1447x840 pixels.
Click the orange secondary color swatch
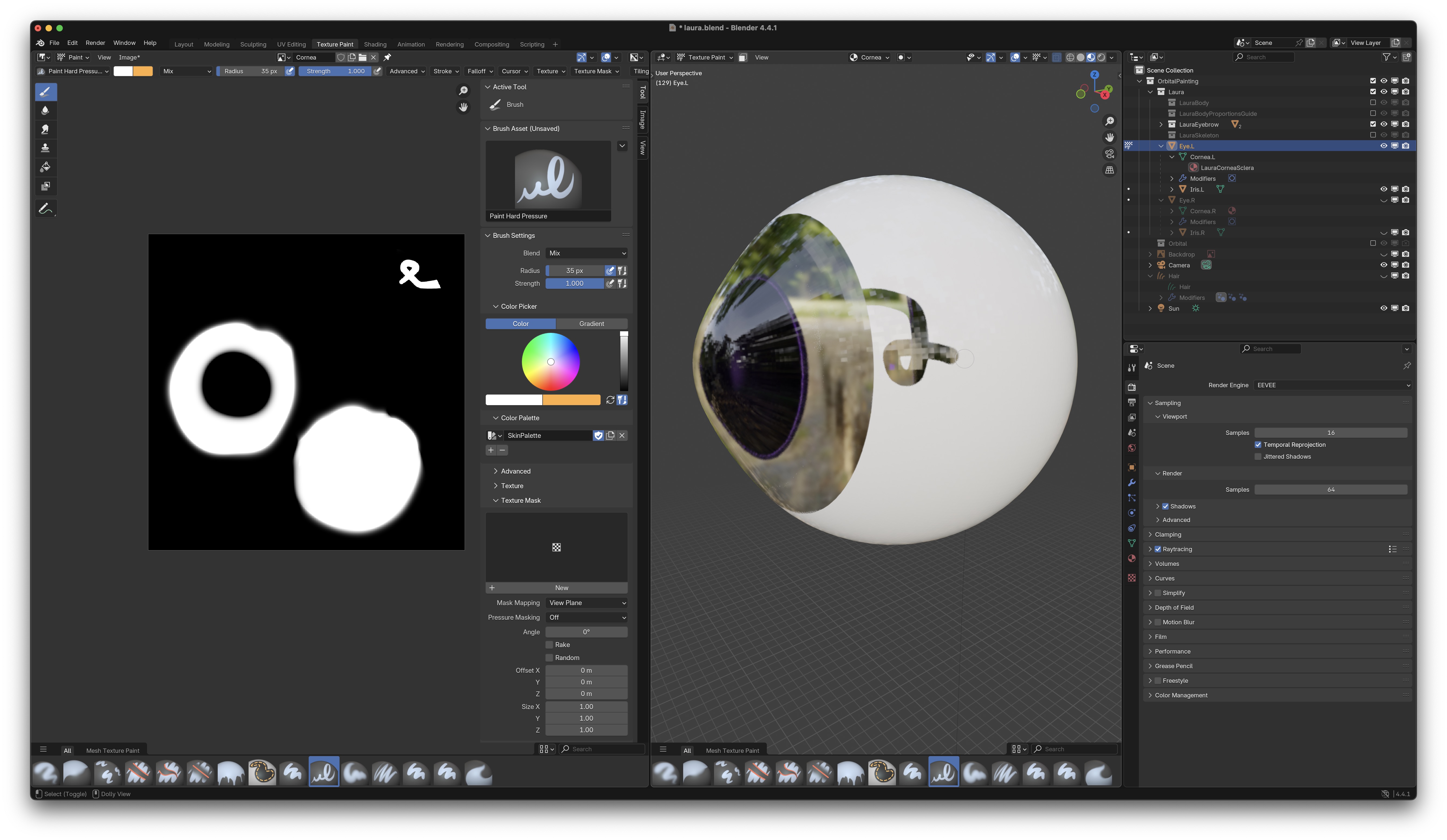coord(571,400)
